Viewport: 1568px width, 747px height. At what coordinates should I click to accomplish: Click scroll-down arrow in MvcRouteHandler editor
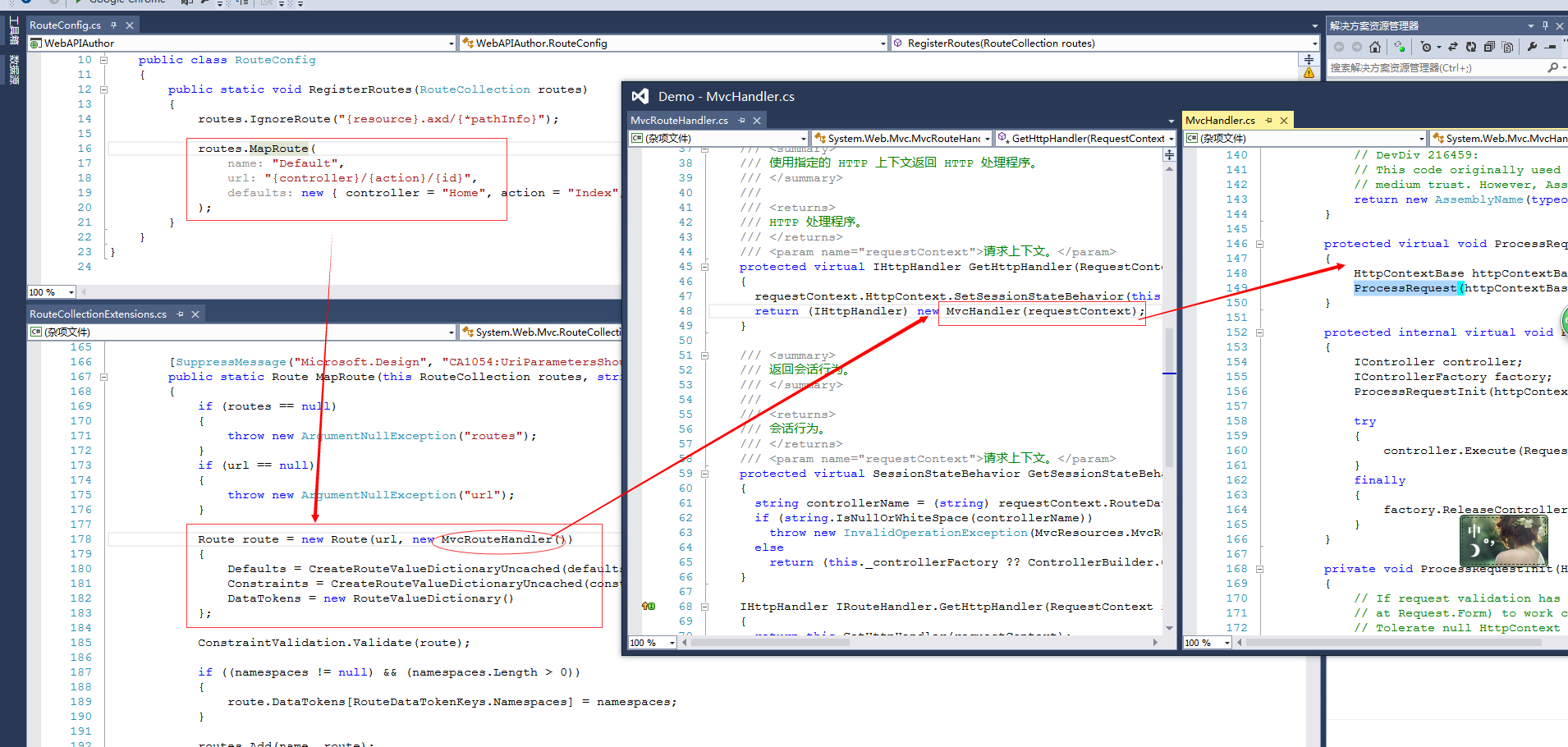pos(1169,628)
